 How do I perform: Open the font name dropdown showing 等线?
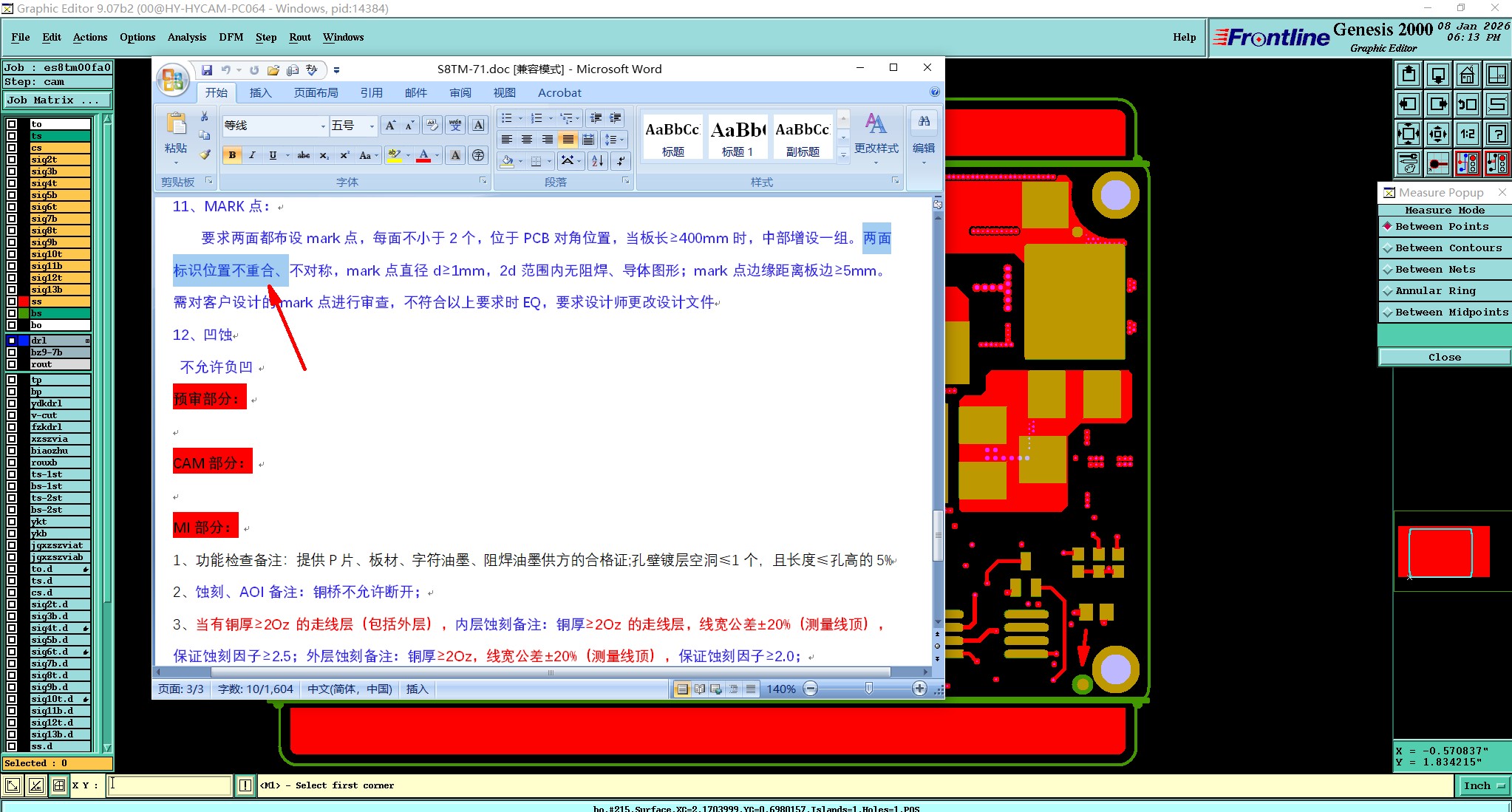[x=322, y=126]
